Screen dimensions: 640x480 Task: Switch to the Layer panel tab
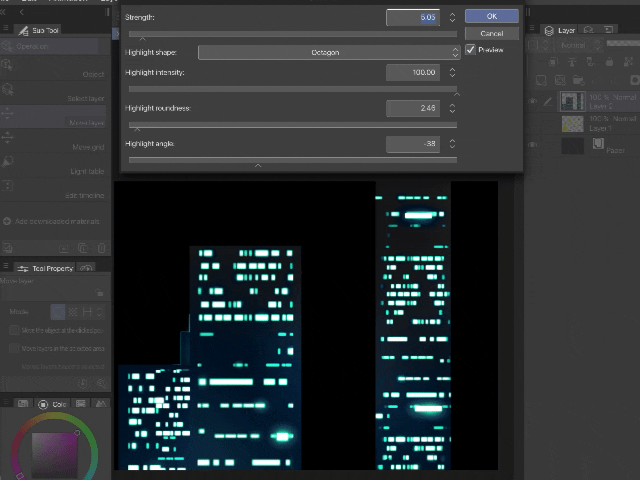click(561, 30)
